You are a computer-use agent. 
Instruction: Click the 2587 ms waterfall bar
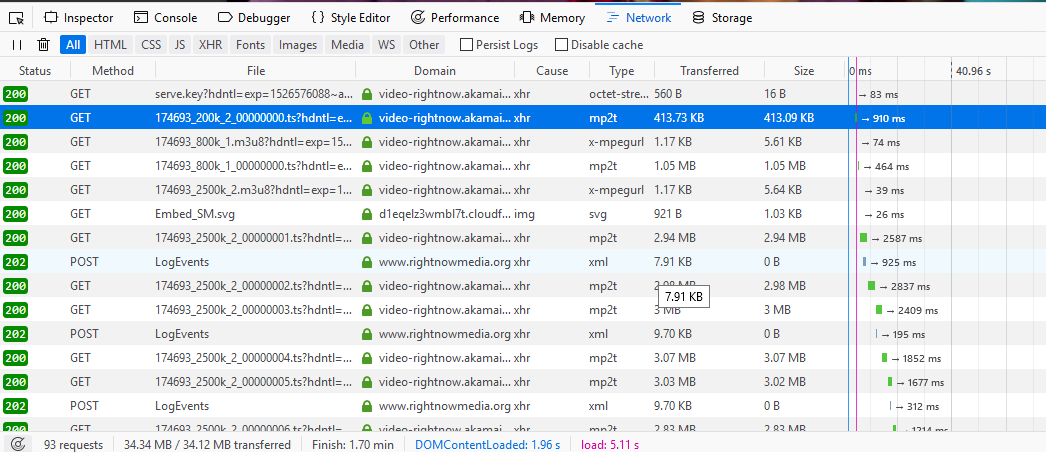[x=864, y=238]
